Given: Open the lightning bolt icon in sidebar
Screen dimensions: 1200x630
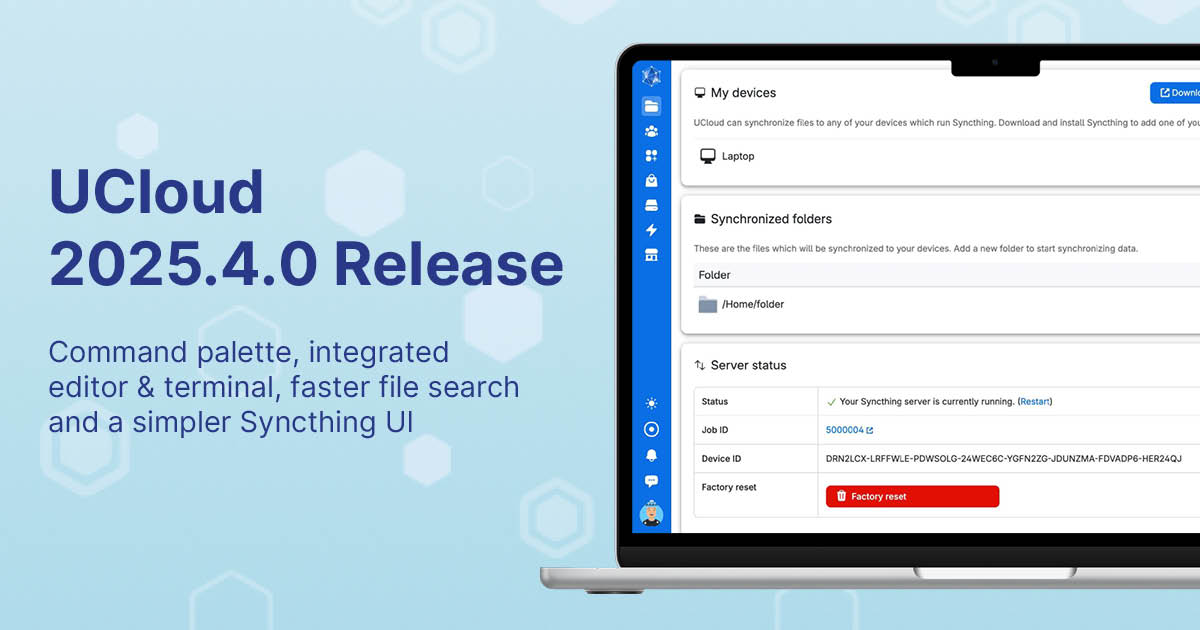Looking at the screenshot, I should click(x=651, y=230).
